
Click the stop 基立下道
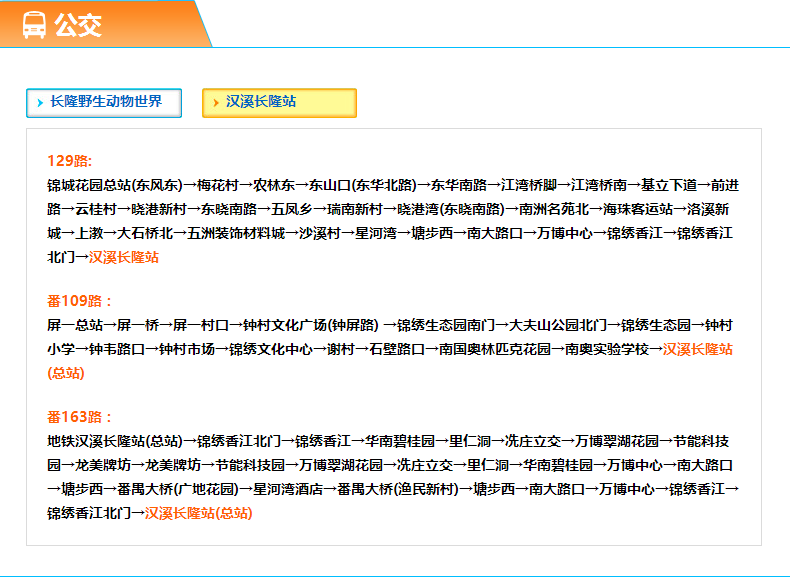pyautogui.click(x=669, y=185)
